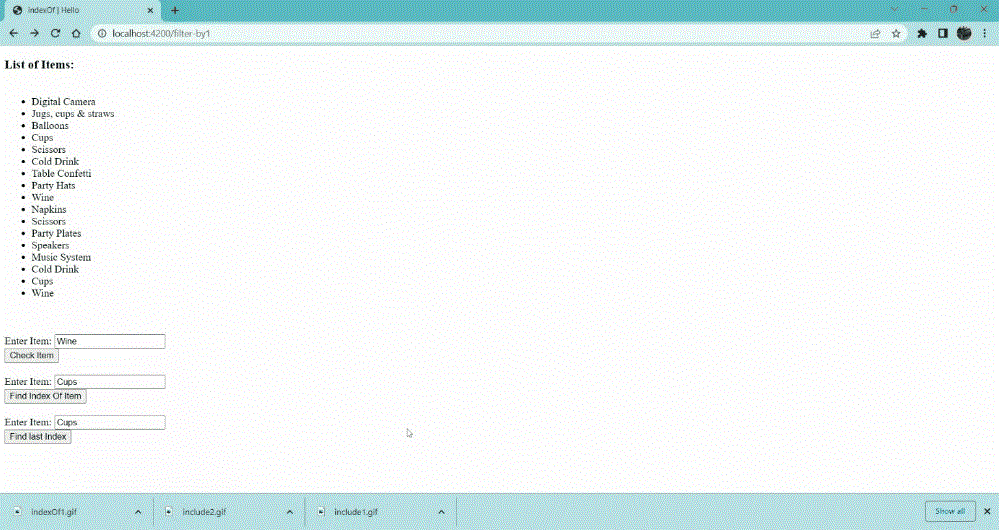Focus the input above Find Index Of Item
999x530 pixels.
click(x=110, y=382)
